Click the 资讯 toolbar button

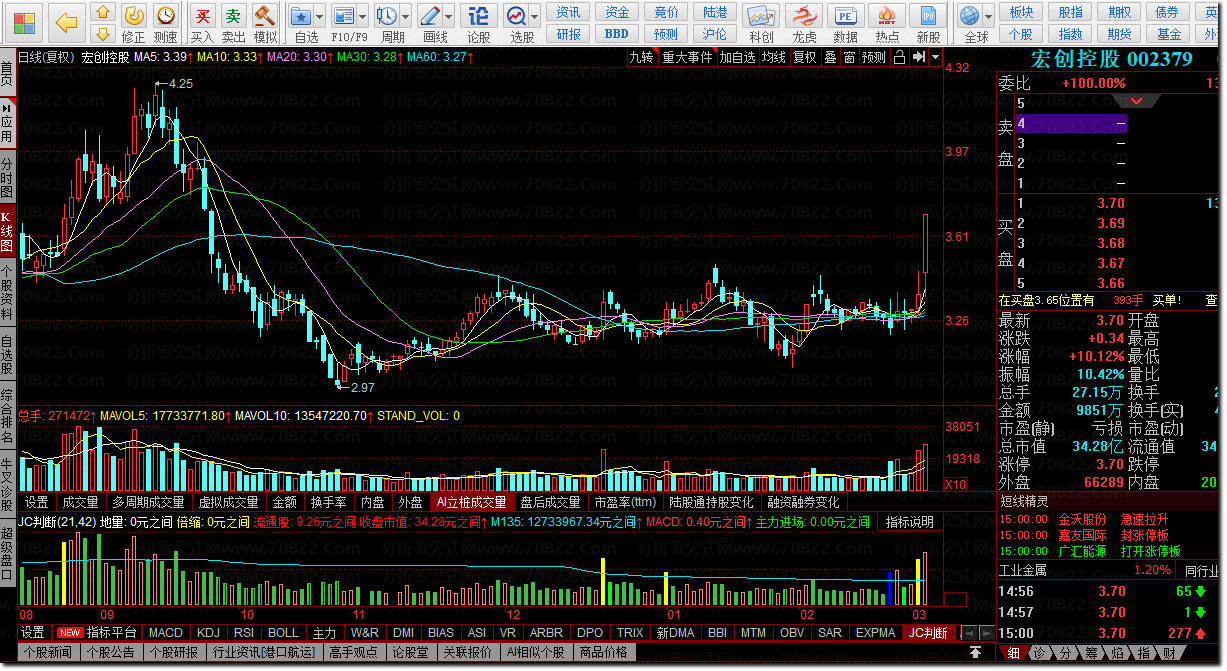(568, 12)
